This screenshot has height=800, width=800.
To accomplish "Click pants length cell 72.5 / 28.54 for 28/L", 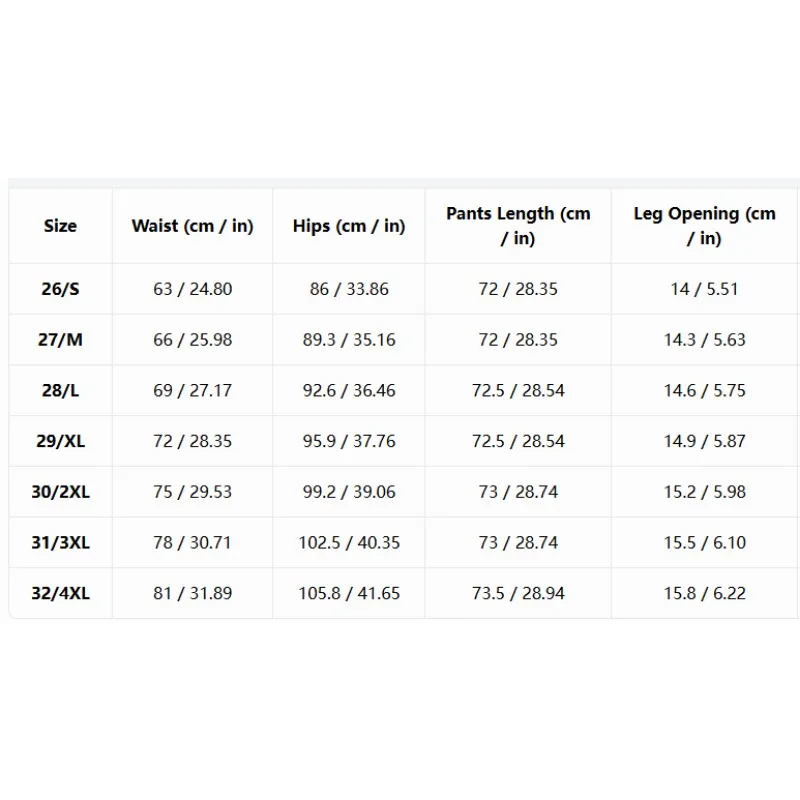I will click(518, 390).
